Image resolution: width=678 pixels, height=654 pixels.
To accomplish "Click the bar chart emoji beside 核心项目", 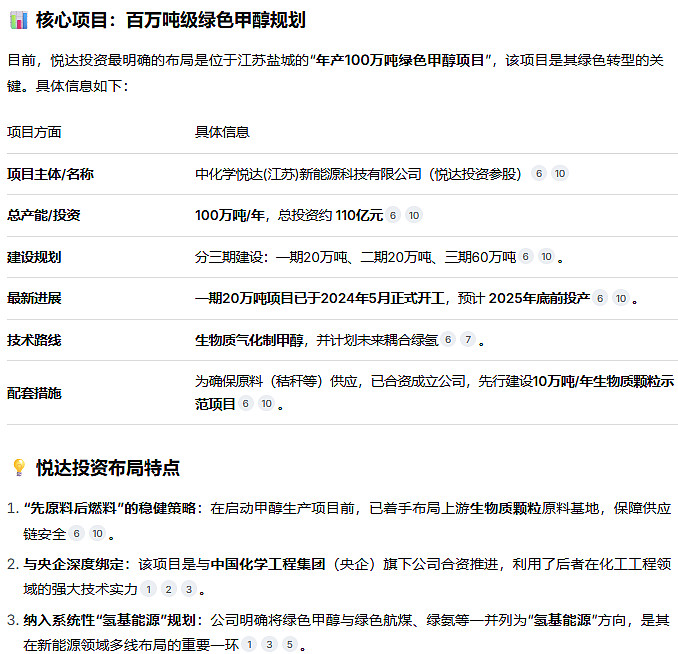I will 19,20.
